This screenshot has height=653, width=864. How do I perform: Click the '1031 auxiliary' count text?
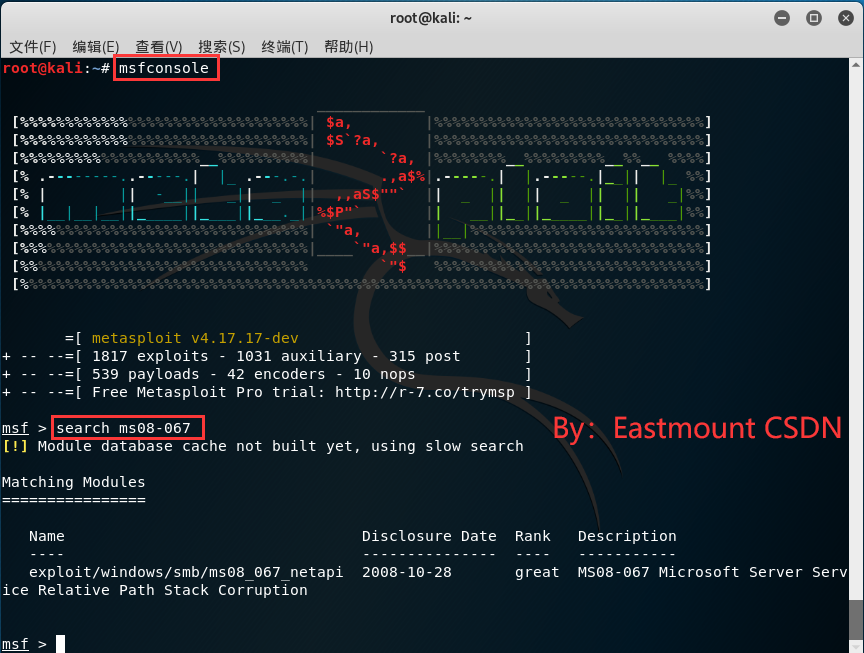point(299,356)
